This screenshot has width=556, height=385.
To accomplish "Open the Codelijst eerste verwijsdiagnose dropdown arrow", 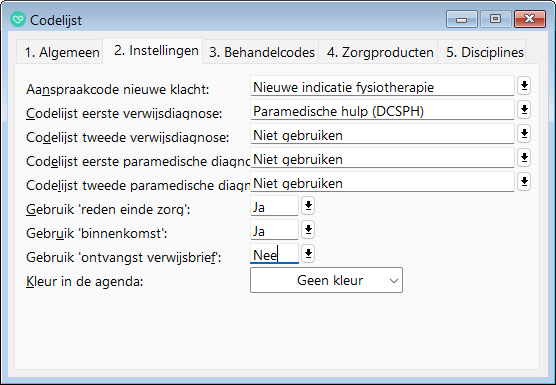I will pos(524,110).
